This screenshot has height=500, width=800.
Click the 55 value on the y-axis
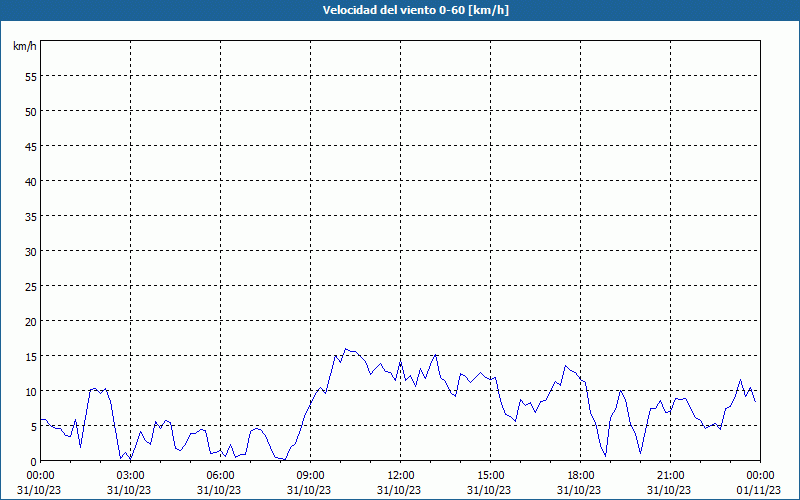31,77
